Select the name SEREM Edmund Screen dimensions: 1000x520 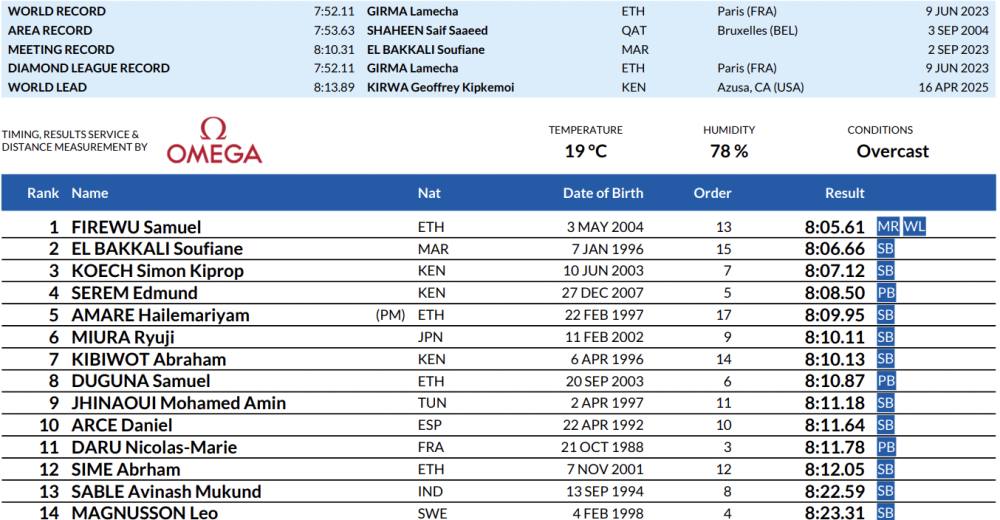(x=135, y=293)
